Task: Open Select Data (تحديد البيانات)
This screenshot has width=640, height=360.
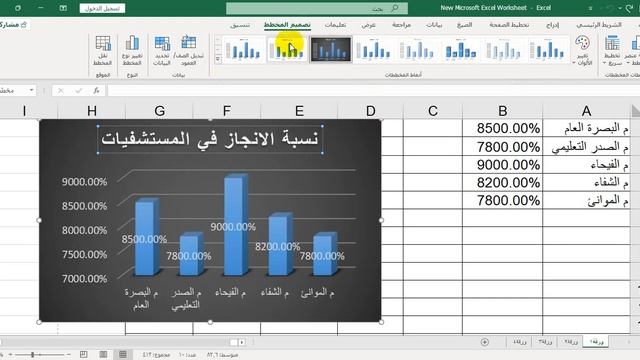Action: click(x=162, y=51)
